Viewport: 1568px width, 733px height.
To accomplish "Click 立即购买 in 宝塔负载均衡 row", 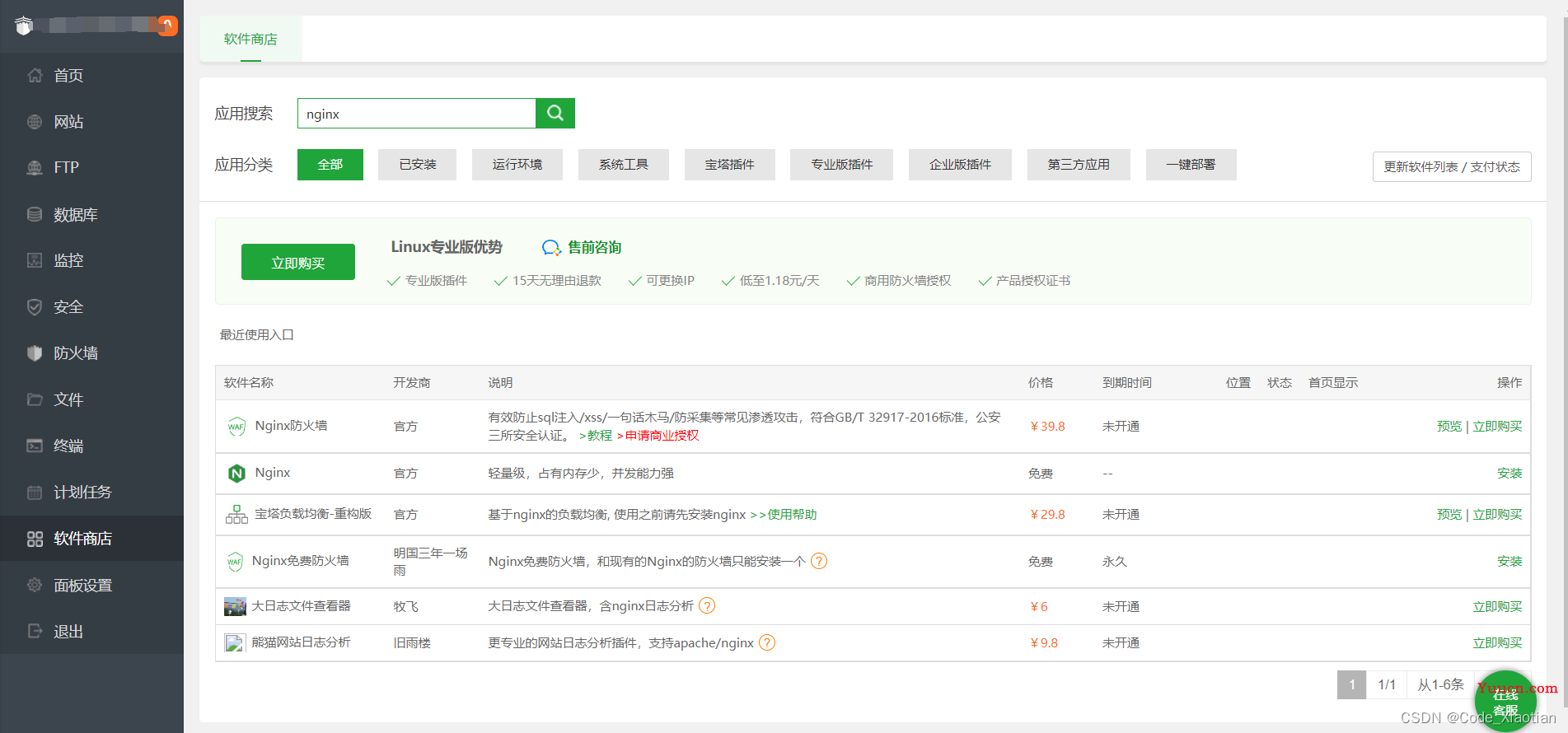I will coord(1497,515).
